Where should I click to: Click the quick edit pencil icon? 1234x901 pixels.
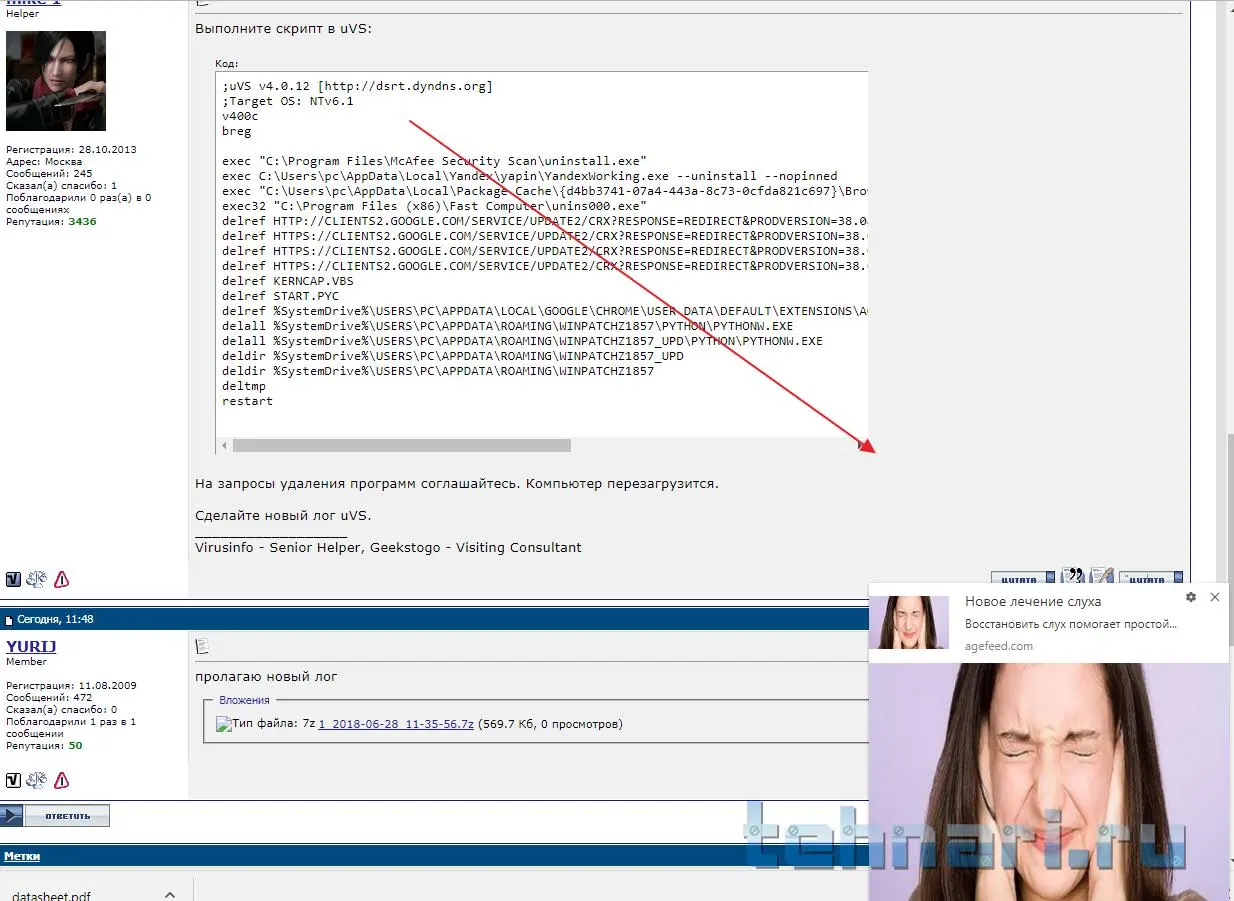point(1102,576)
